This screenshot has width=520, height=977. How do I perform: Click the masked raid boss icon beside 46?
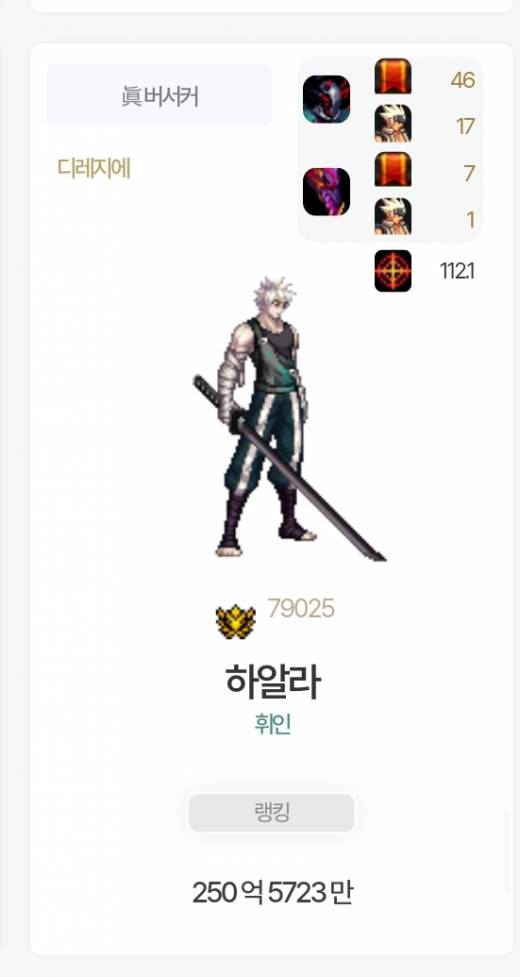pos(326,99)
